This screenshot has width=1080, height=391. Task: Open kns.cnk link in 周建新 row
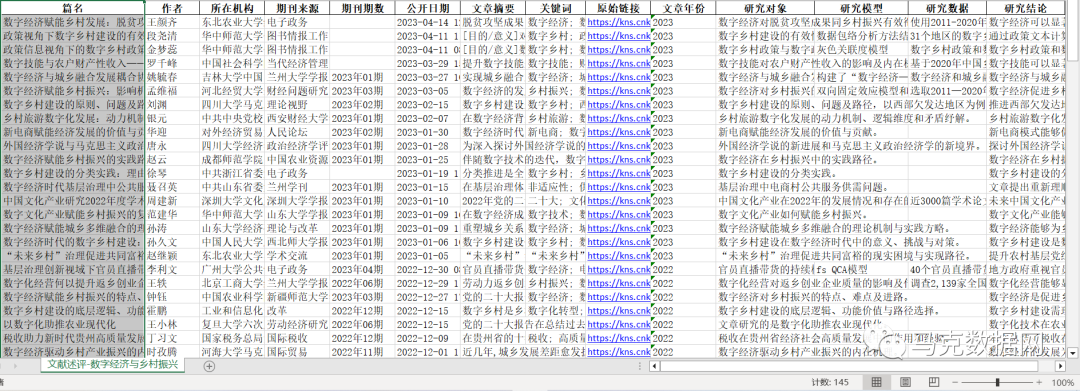pos(618,200)
